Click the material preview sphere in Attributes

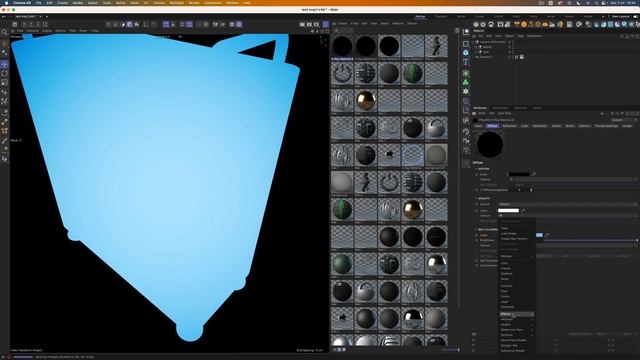pyautogui.click(x=490, y=144)
